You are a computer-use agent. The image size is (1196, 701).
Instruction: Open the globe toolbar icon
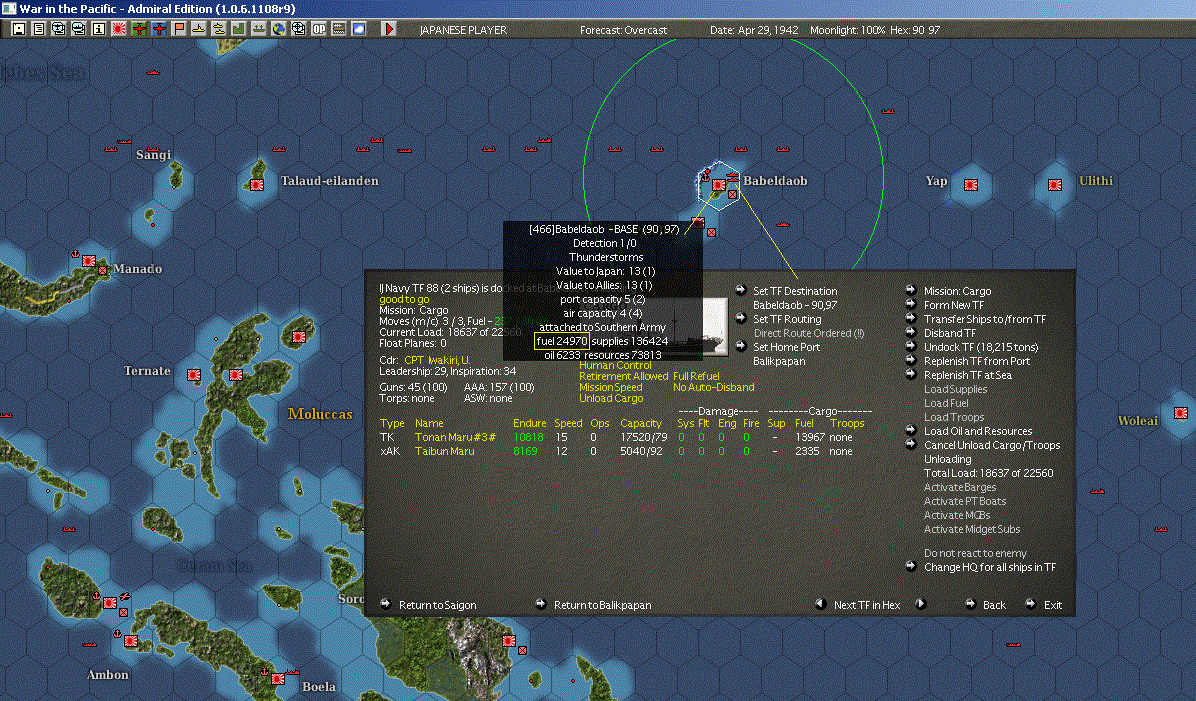(x=278, y=29)
